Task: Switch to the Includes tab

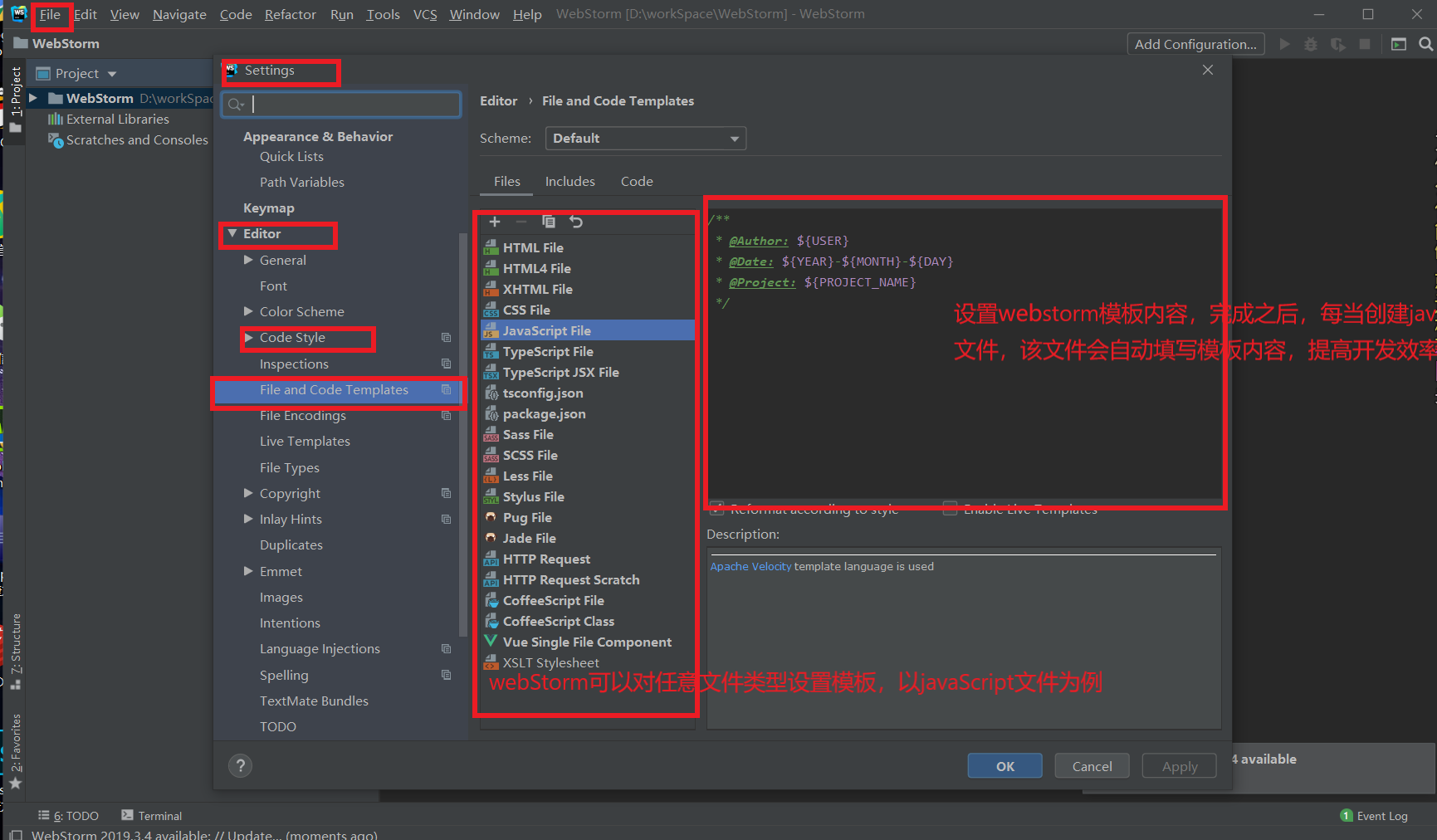Action: 570,181
